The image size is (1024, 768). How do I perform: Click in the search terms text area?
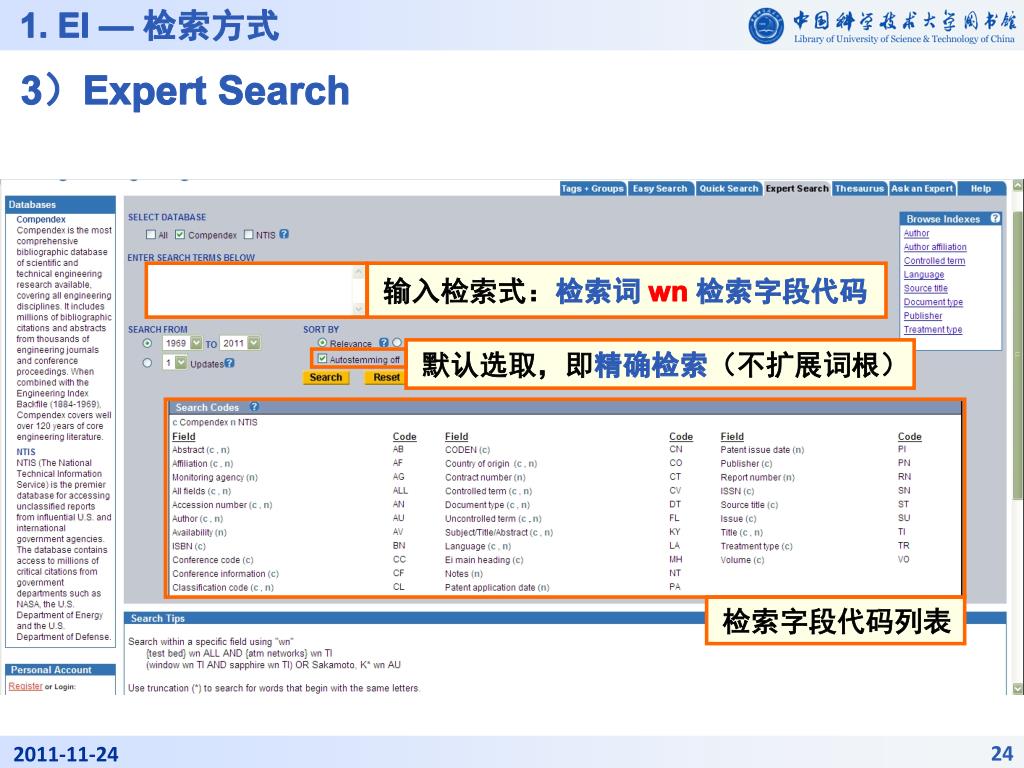point(251,290)
